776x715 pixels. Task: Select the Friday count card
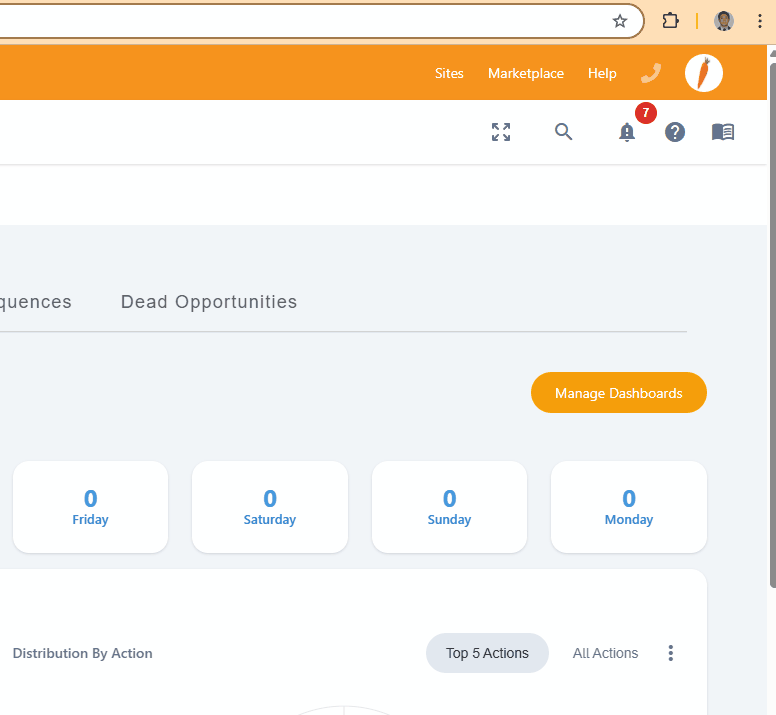coord(91,507)
